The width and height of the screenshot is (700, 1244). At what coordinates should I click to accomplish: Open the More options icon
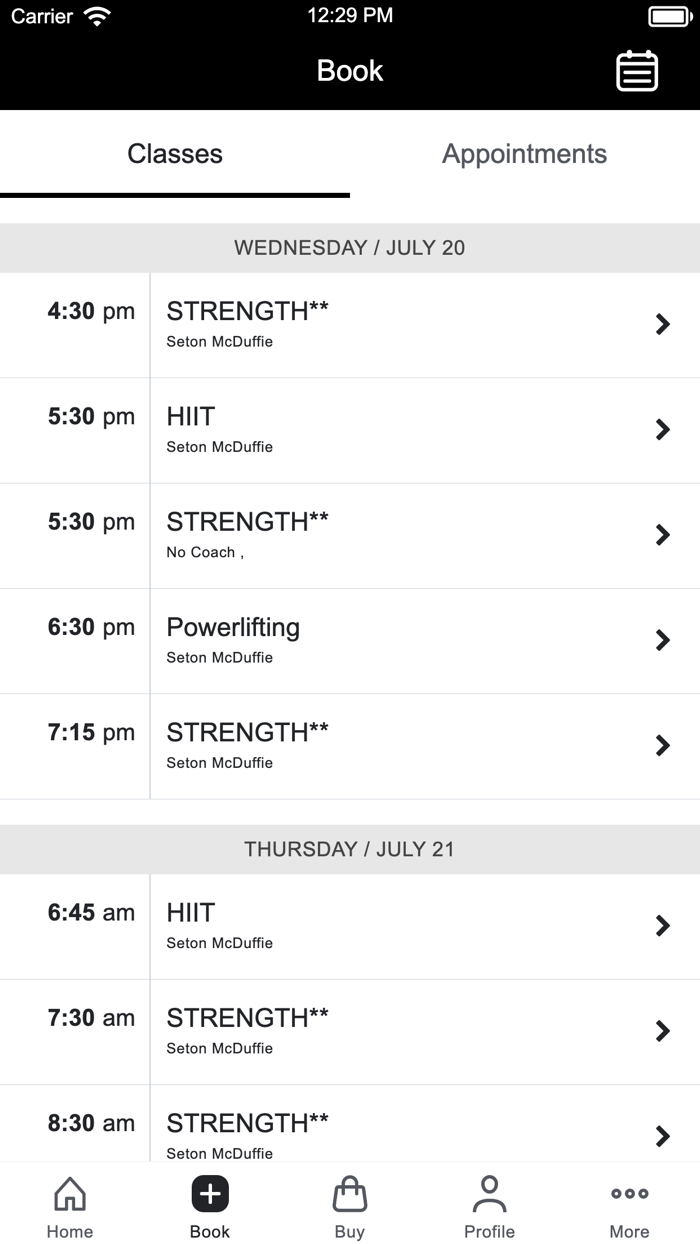tap(629, 1192)
